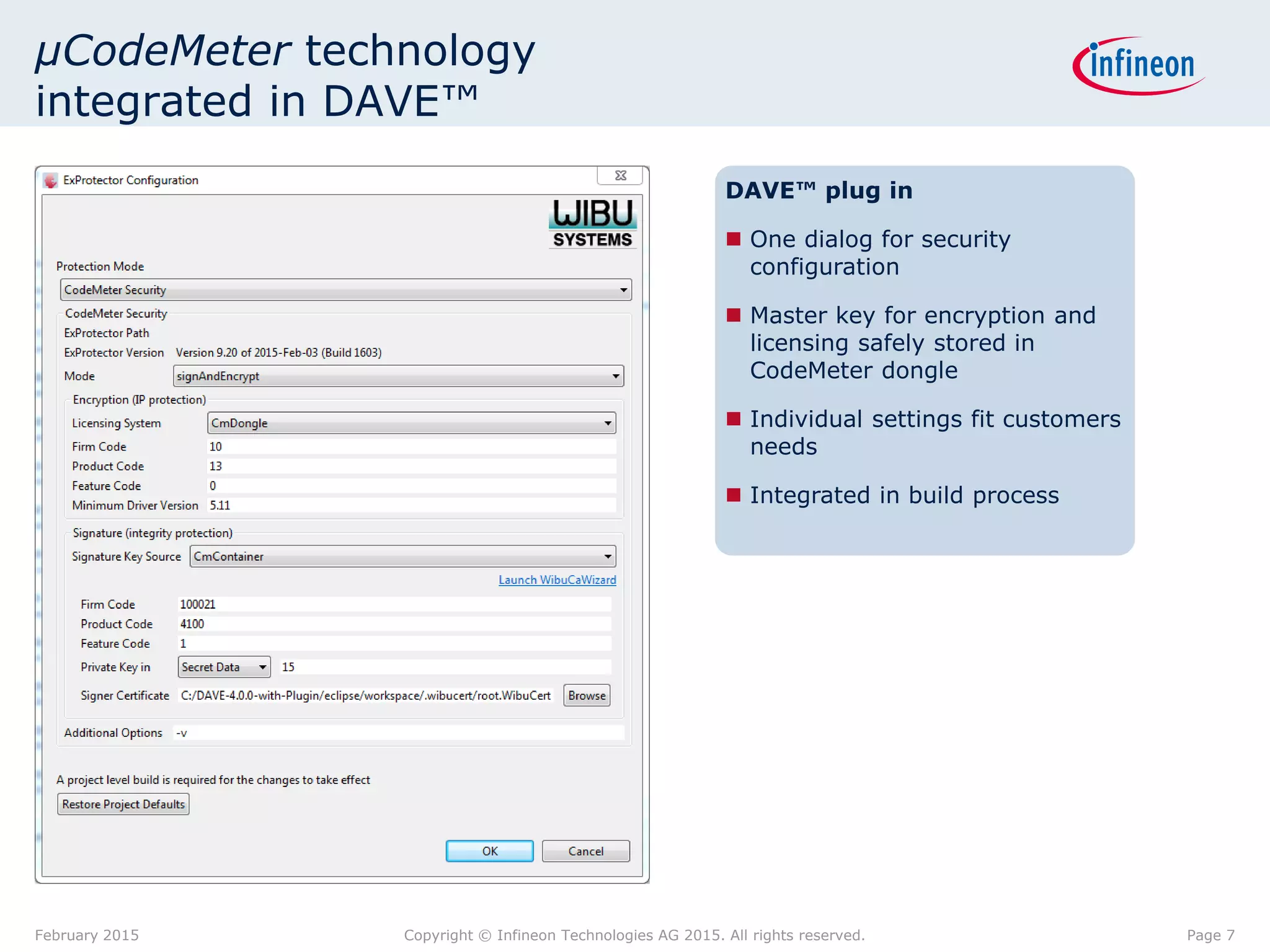Confirm with the OK button
This screenshot has width=1270, height=952.
(489, 851)
